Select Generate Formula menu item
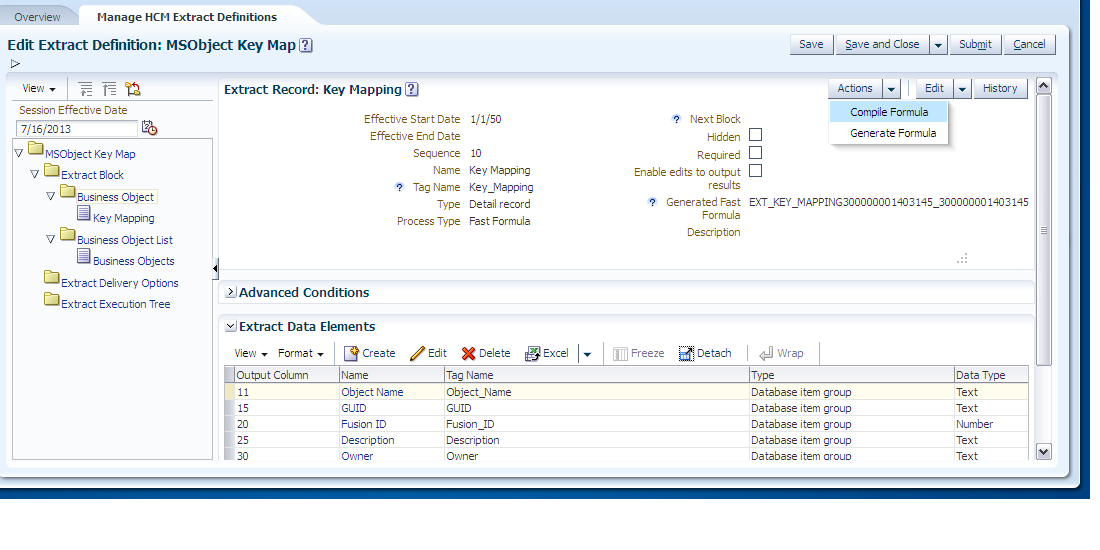1100x550 pixels. pos(889,133)
